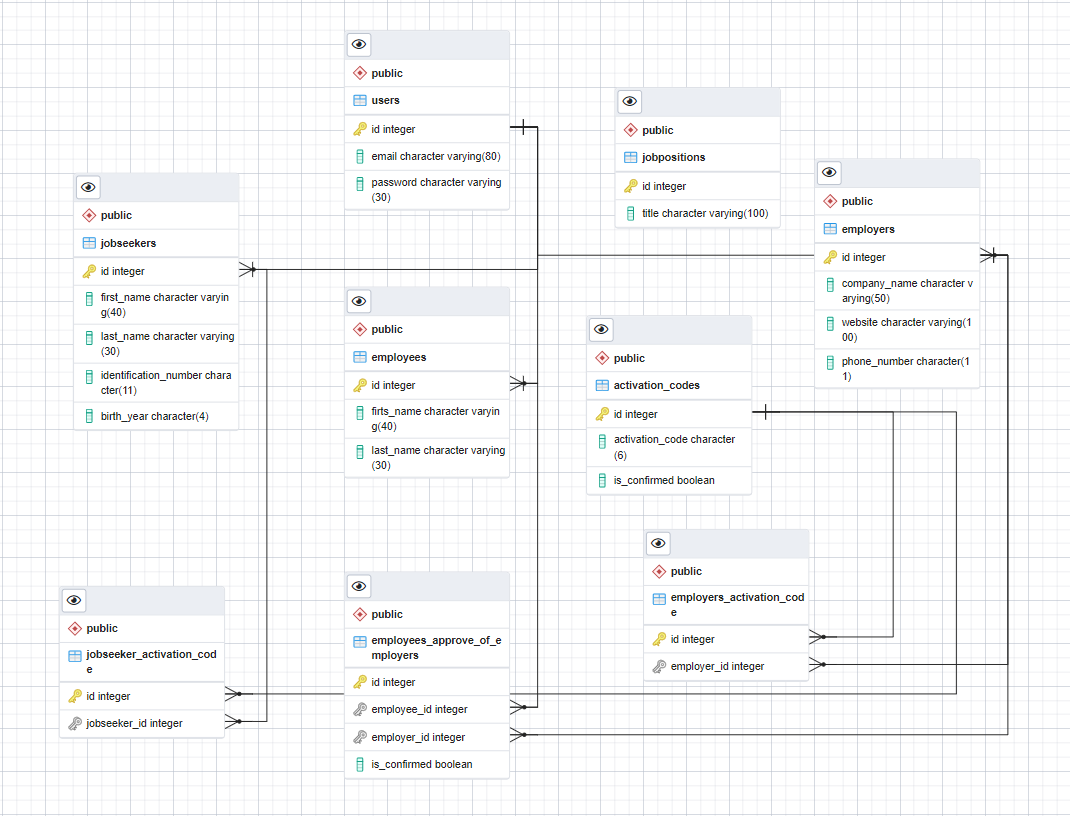
Task: Click the foreign key icon on jobseeker_id
Action: pyautogui.click(x=75, y=722)
